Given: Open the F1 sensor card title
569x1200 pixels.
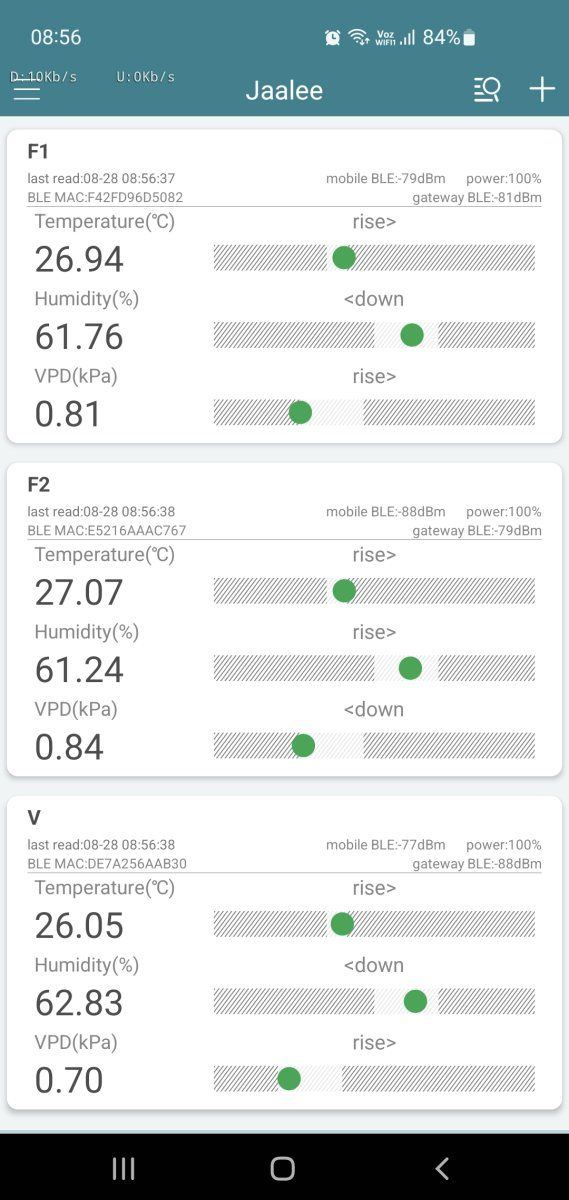Looking at the screenshot, I should tap(38, 152).
